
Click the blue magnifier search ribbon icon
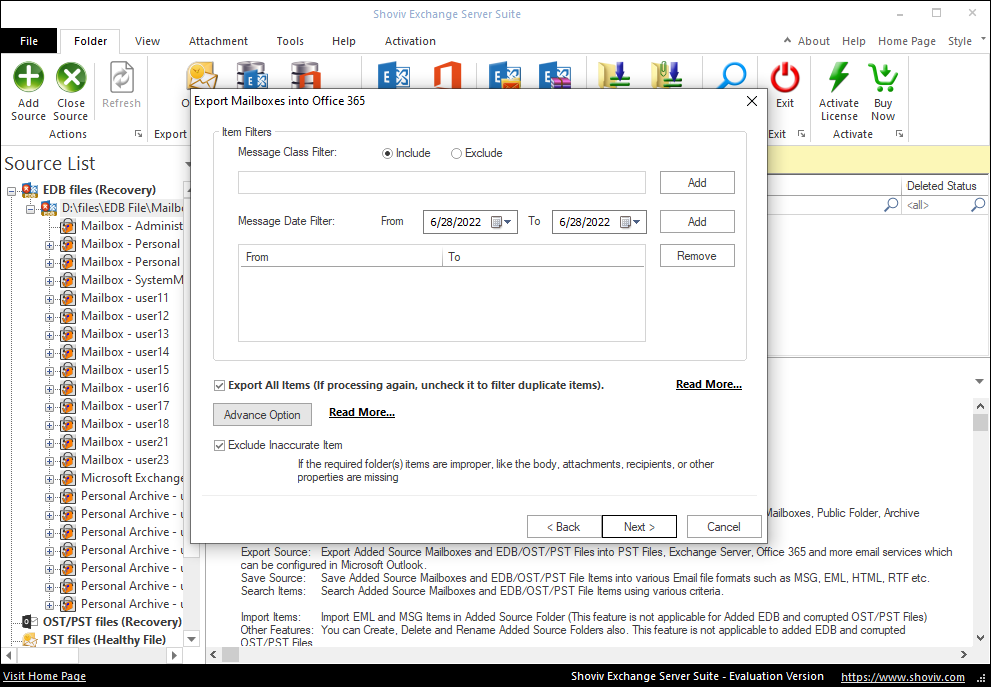point(733,75)
